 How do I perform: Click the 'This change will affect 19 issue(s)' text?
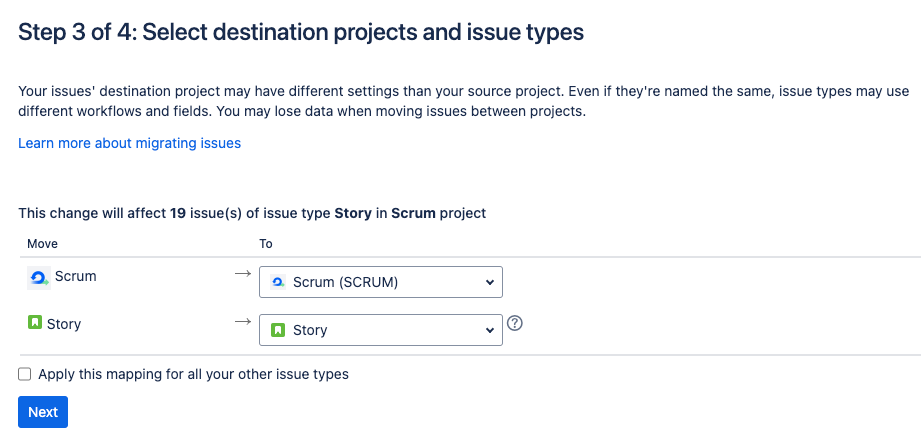click(252, 213)
